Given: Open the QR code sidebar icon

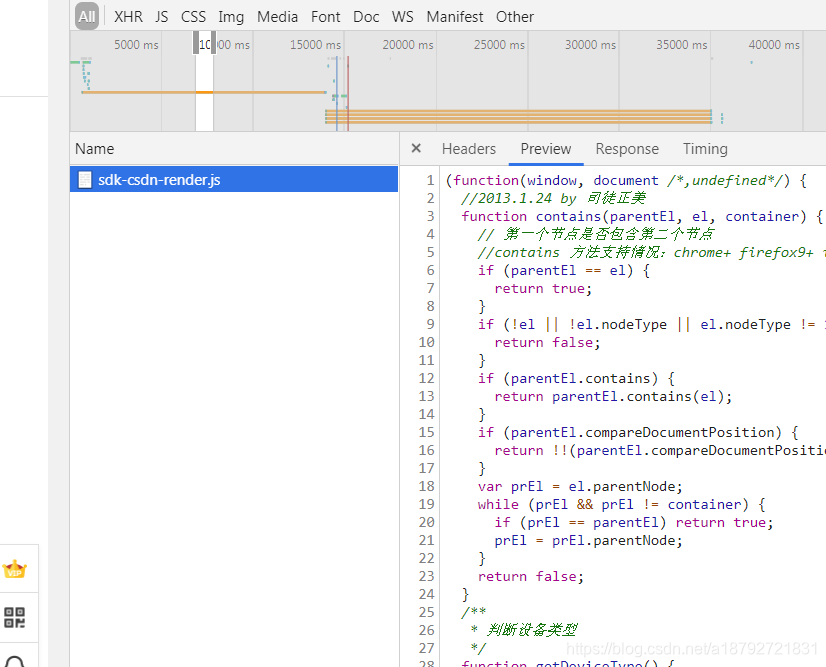Looking at the screenshot, I should [14, 617].
